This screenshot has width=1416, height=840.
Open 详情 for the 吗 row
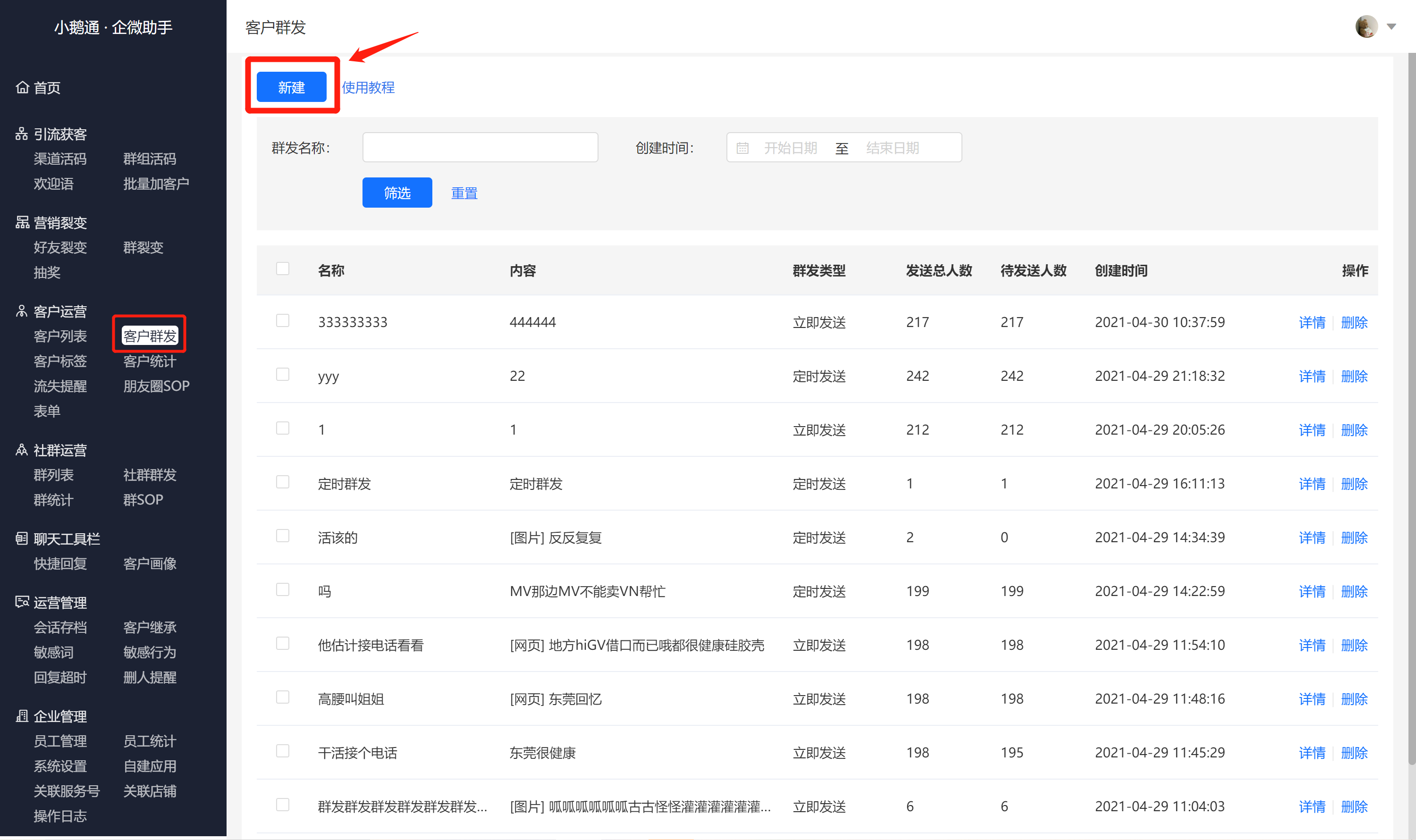coord(1312,591)
